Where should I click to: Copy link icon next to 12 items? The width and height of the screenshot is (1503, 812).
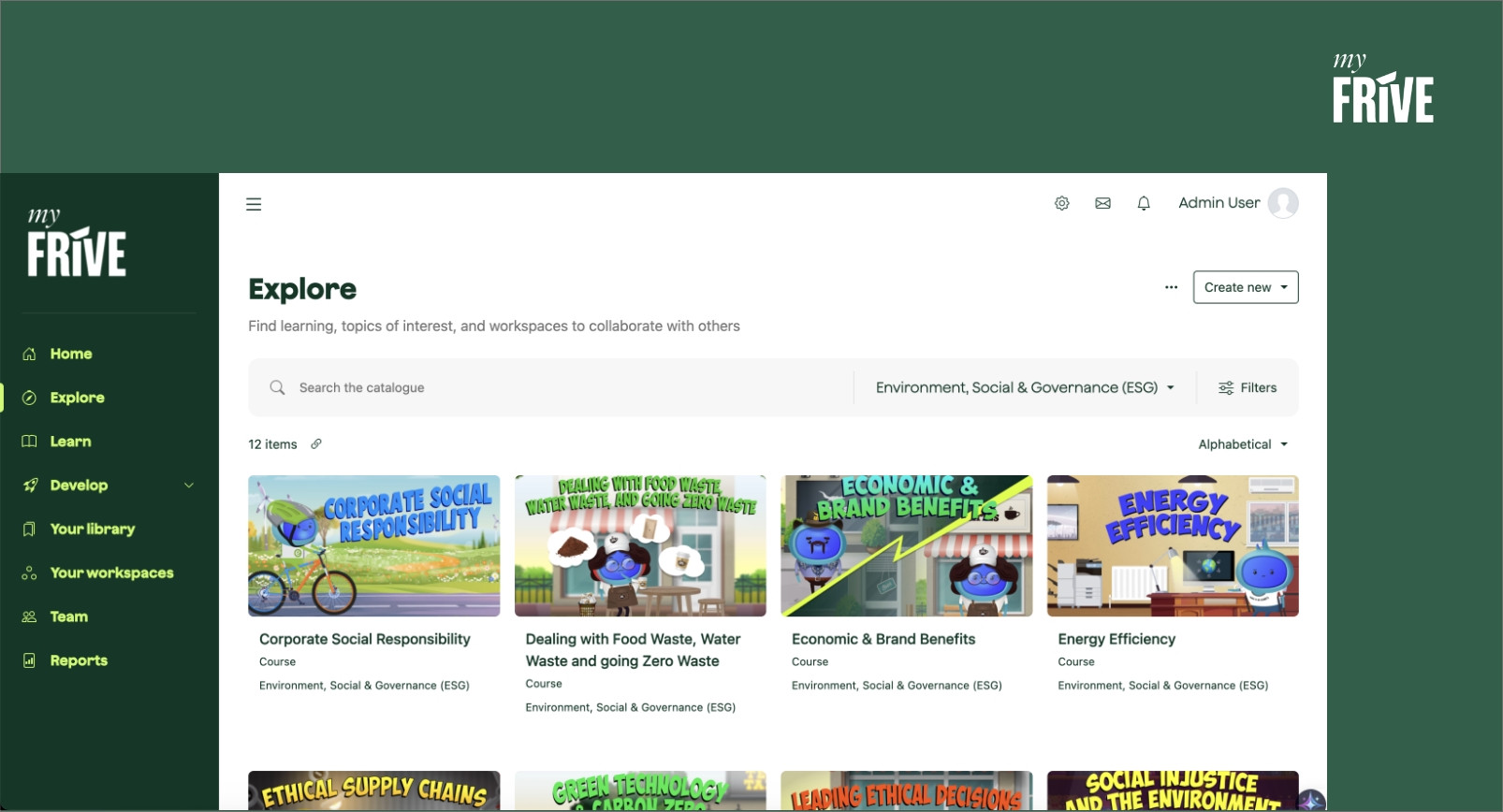[x=316, y=444]
